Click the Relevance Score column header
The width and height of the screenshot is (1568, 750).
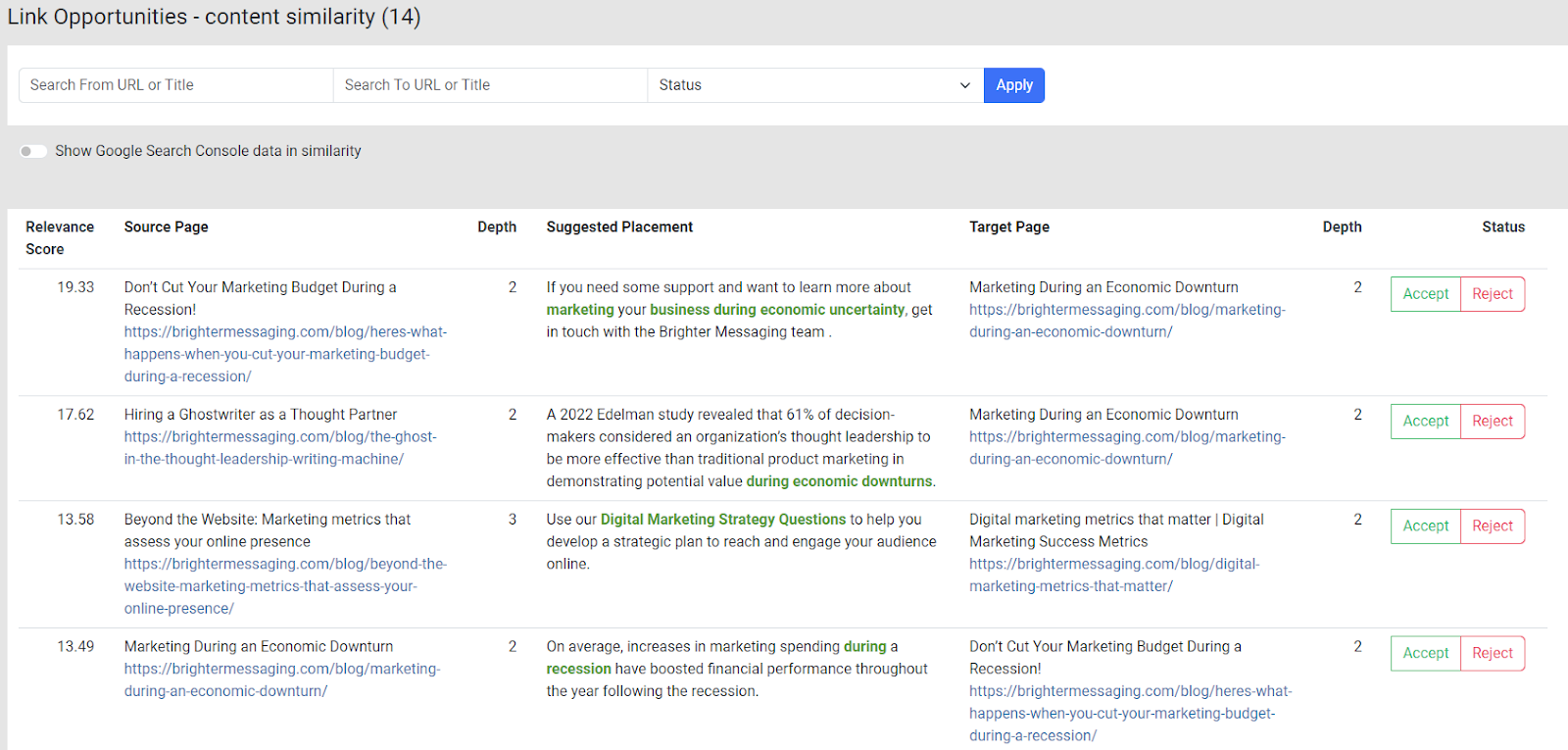[x=60, y=237]
